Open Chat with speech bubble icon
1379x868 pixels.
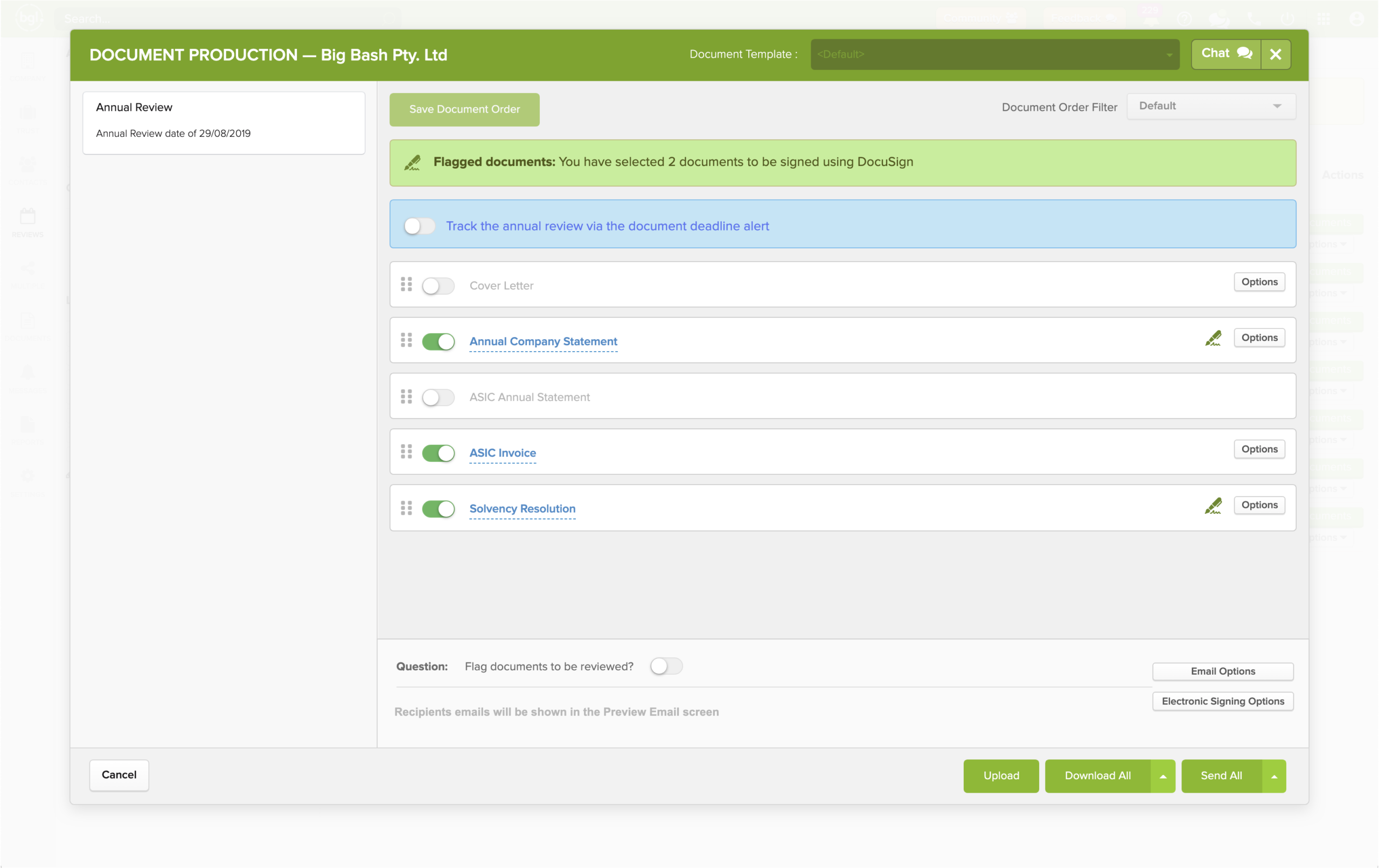[1226, 54]
